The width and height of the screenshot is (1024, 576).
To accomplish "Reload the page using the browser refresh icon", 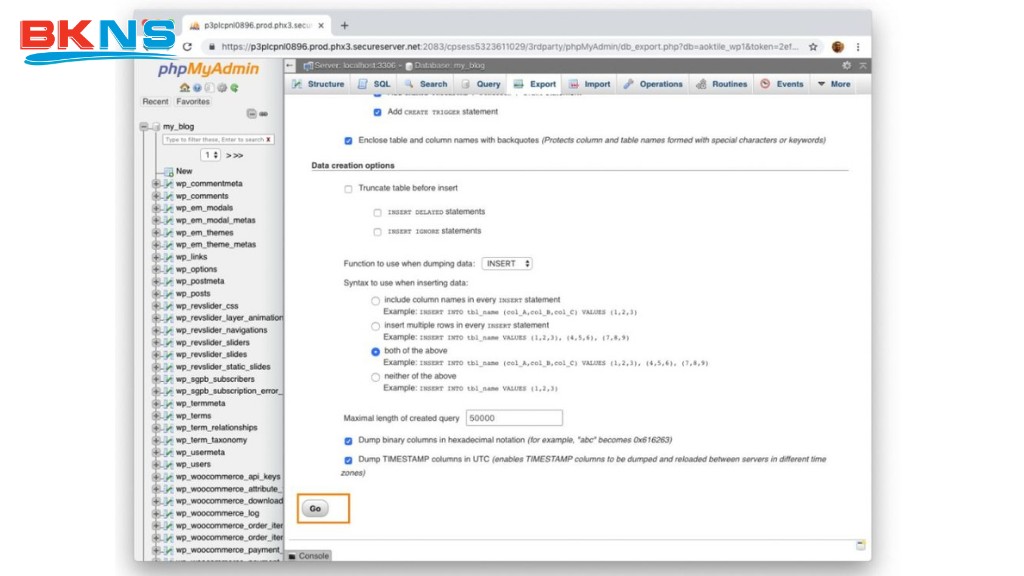I will coord(187,46).
